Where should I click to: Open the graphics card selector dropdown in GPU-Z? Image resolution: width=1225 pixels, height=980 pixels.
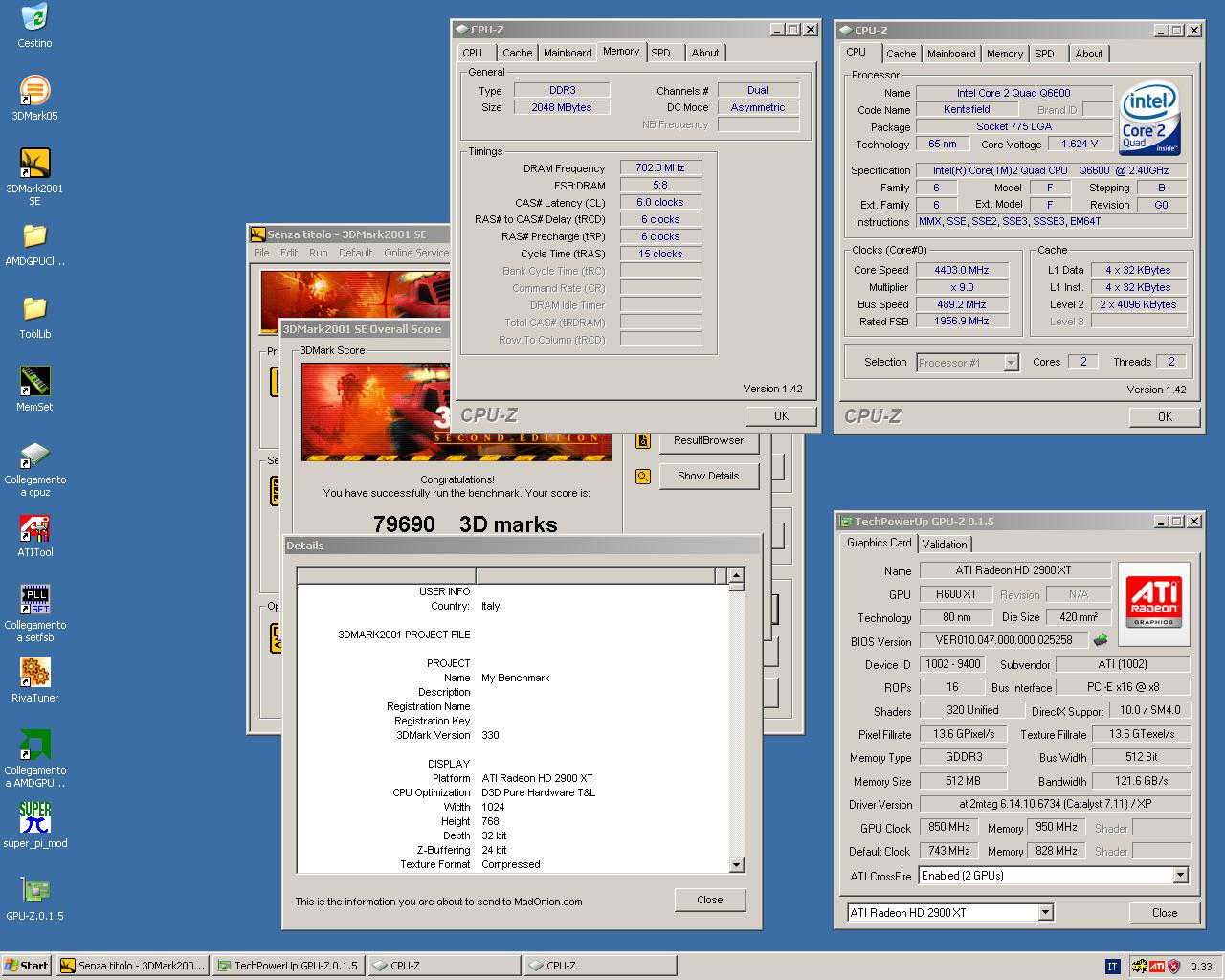1045,913
